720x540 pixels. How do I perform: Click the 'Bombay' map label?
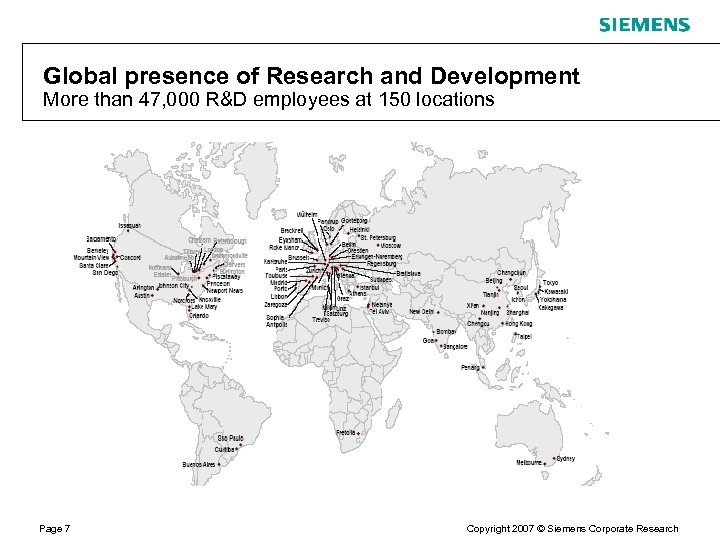click(446, 331)
